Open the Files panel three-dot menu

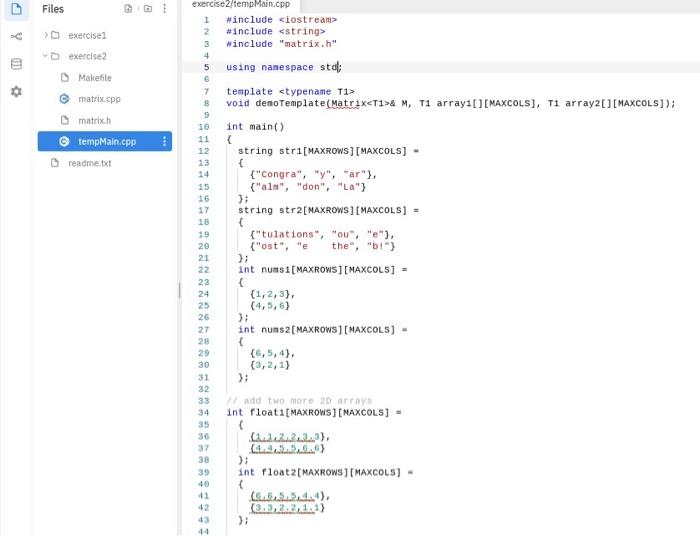pyautogui.click(x=164, y=8)
